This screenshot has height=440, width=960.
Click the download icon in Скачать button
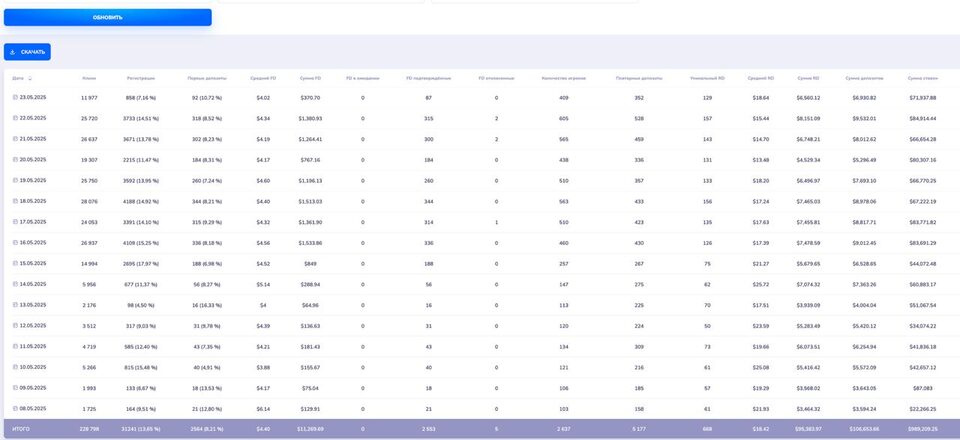(12, 52)
